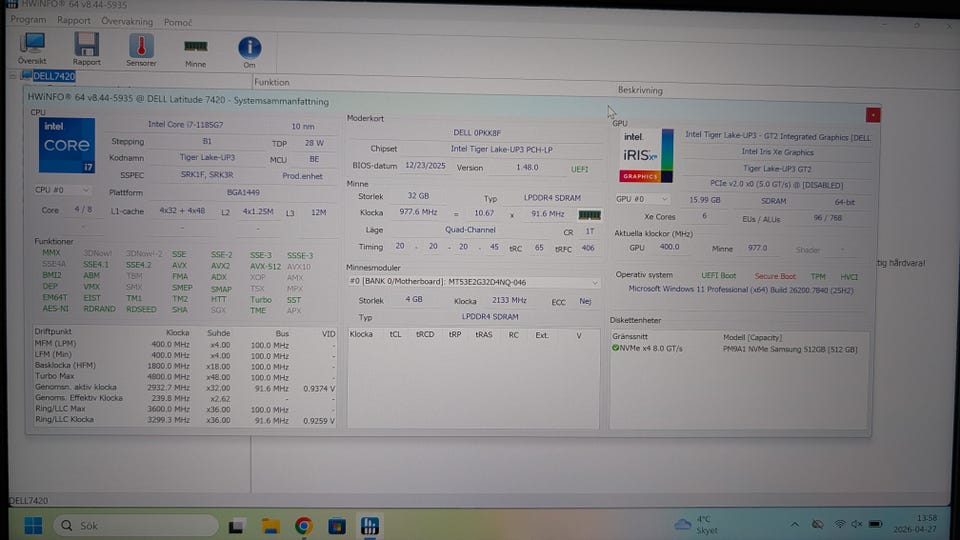This screenshot has width=960, height=540.
Task: Open the Översikt toolbar icon
Action: point(32,48)
